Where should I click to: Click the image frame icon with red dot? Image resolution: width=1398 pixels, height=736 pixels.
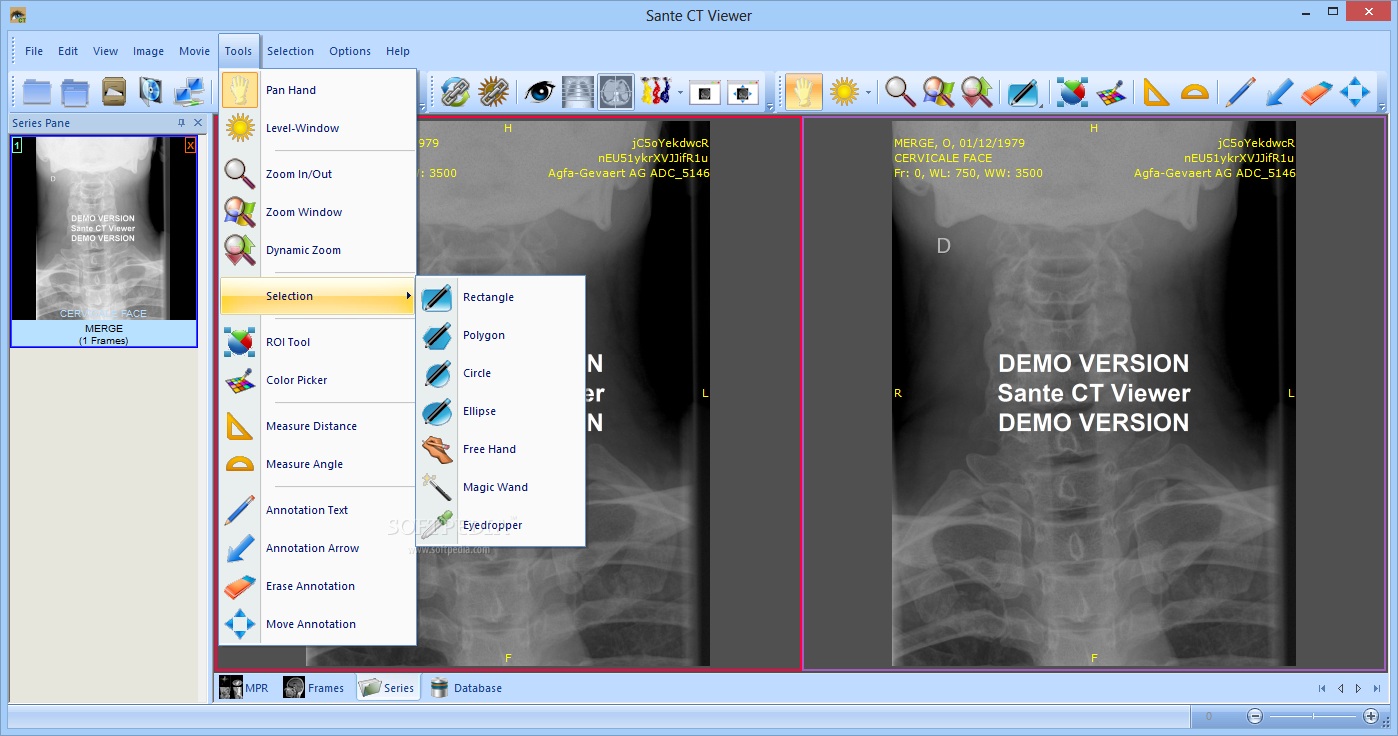pos(705,92)
